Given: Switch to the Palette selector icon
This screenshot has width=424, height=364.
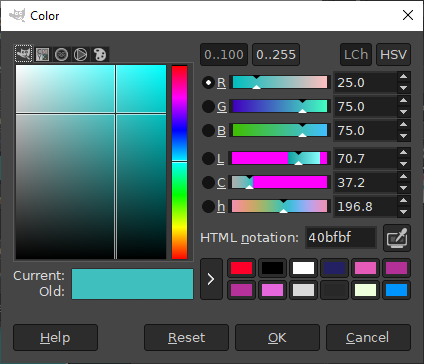Looking at the screenshot, I should coord(100,54).
